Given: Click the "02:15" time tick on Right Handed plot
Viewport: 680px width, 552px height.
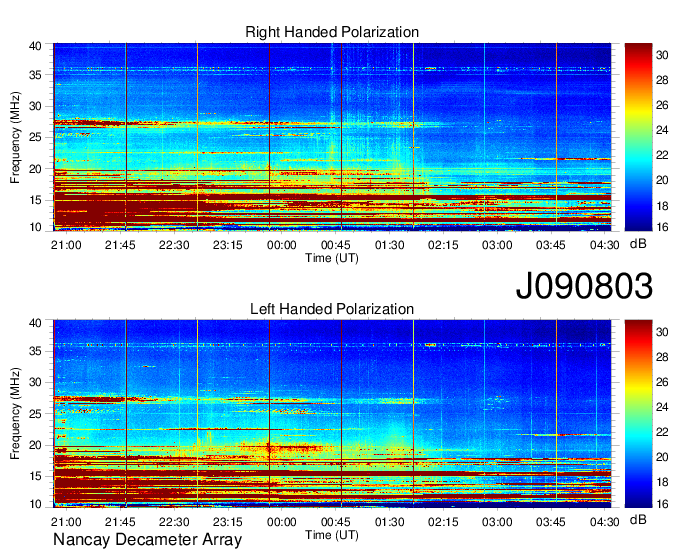Looking at the screenshot, I should (443, 245).
